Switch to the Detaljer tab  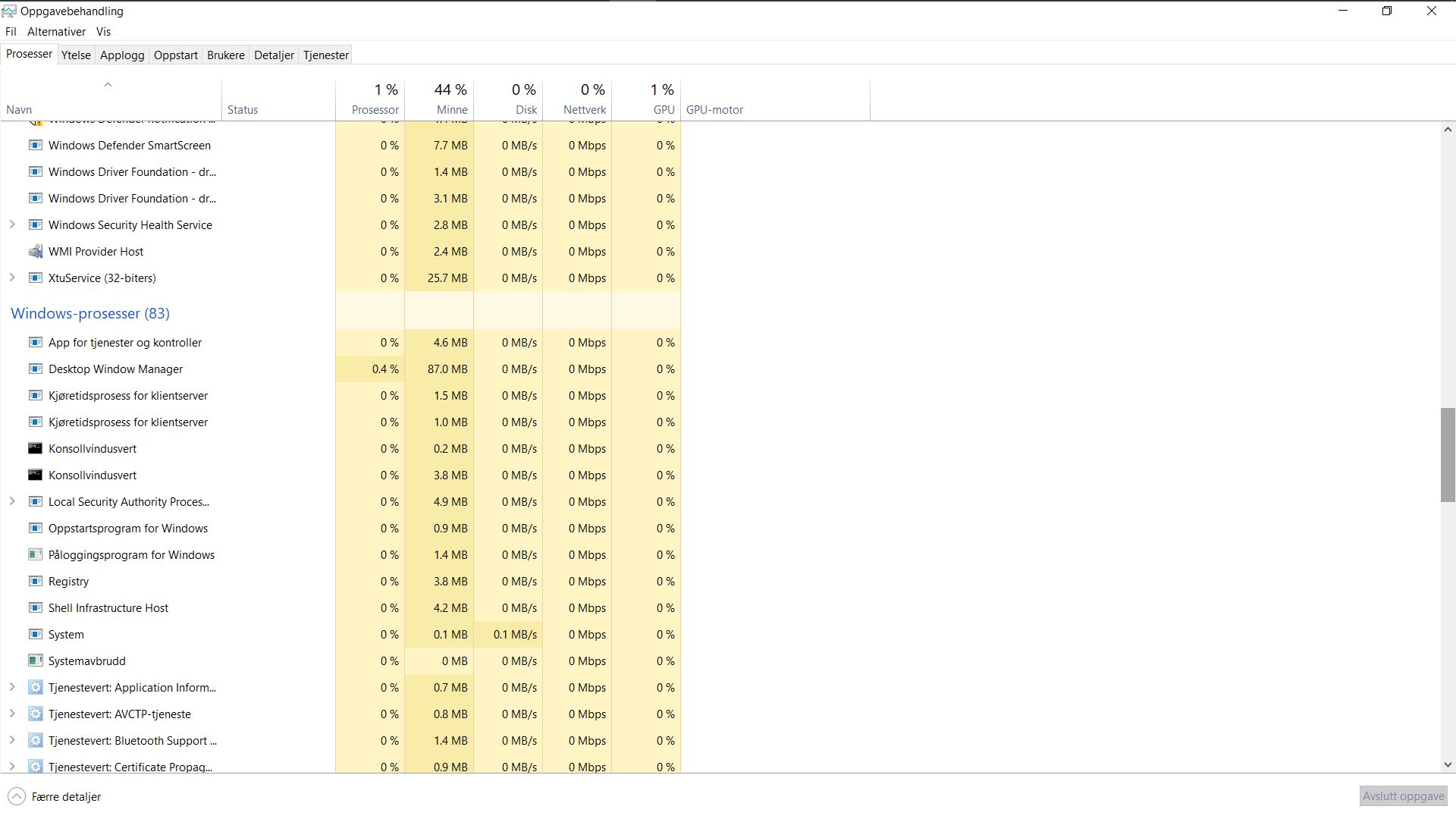tap(274, 55)
